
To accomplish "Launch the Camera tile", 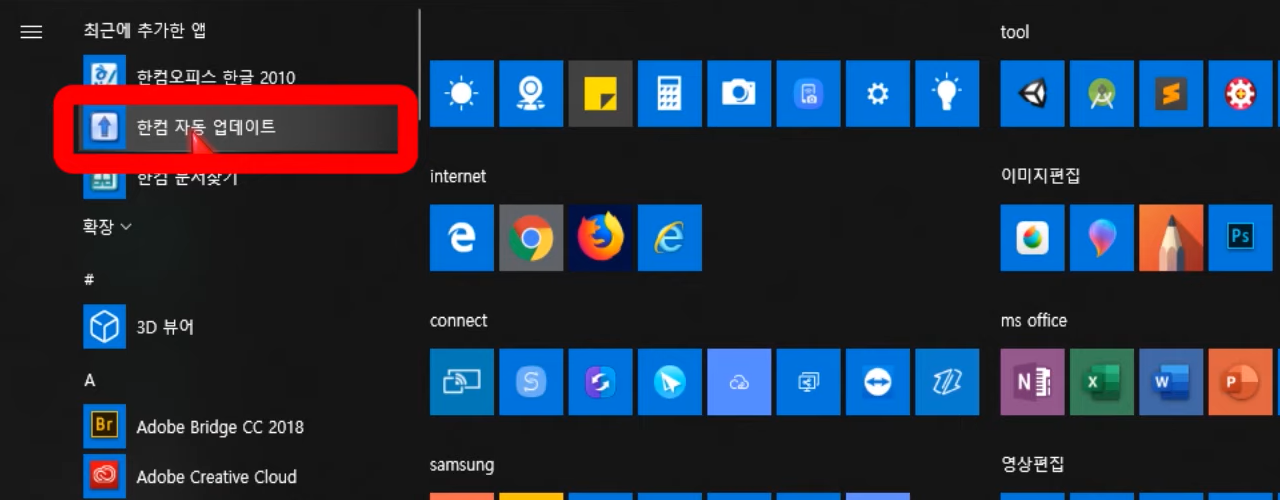I will pyautogui.click(x=739, y=94).
